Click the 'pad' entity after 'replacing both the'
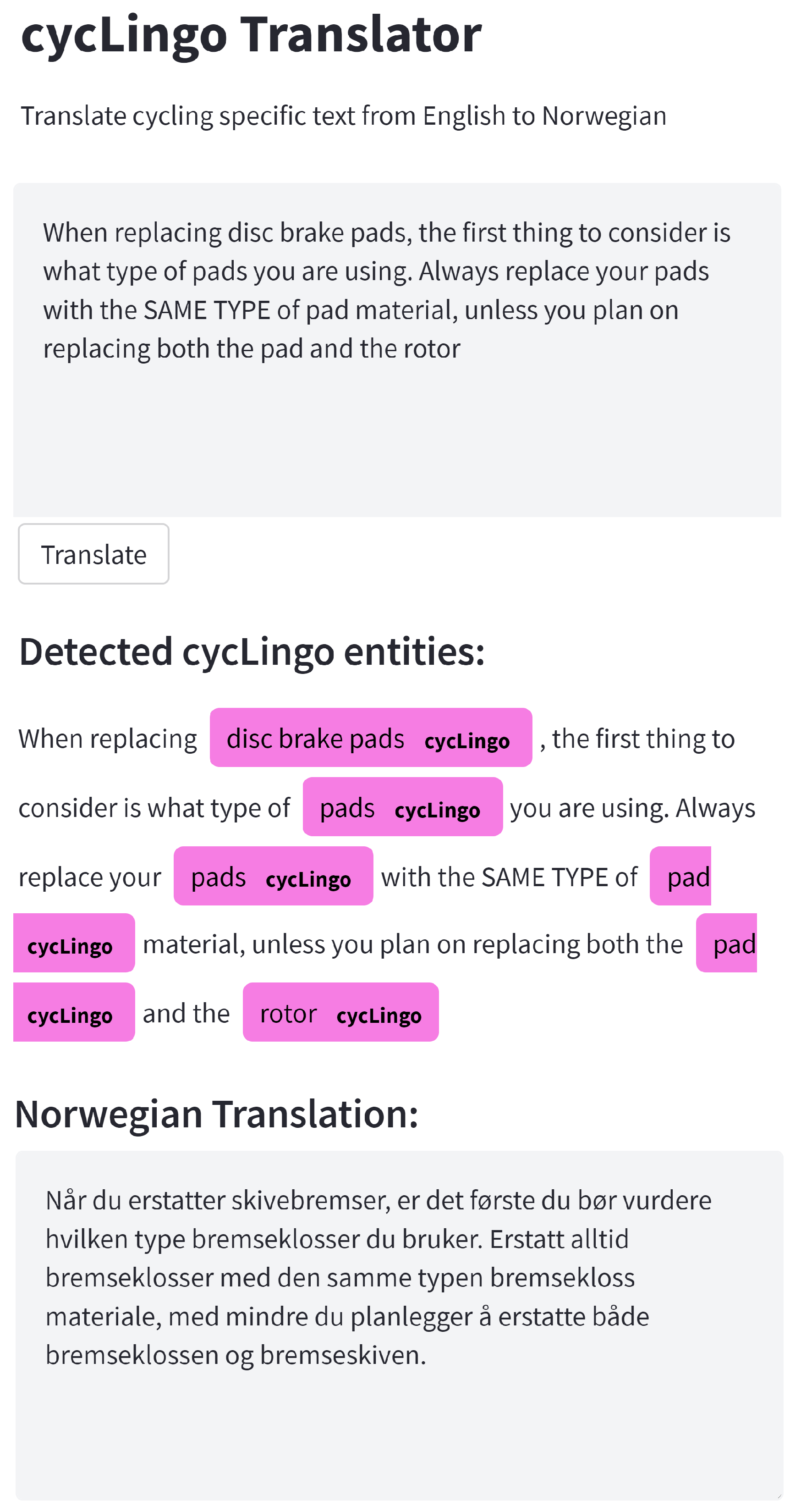The image size is (801, 1512). click(x=734, y=944)
